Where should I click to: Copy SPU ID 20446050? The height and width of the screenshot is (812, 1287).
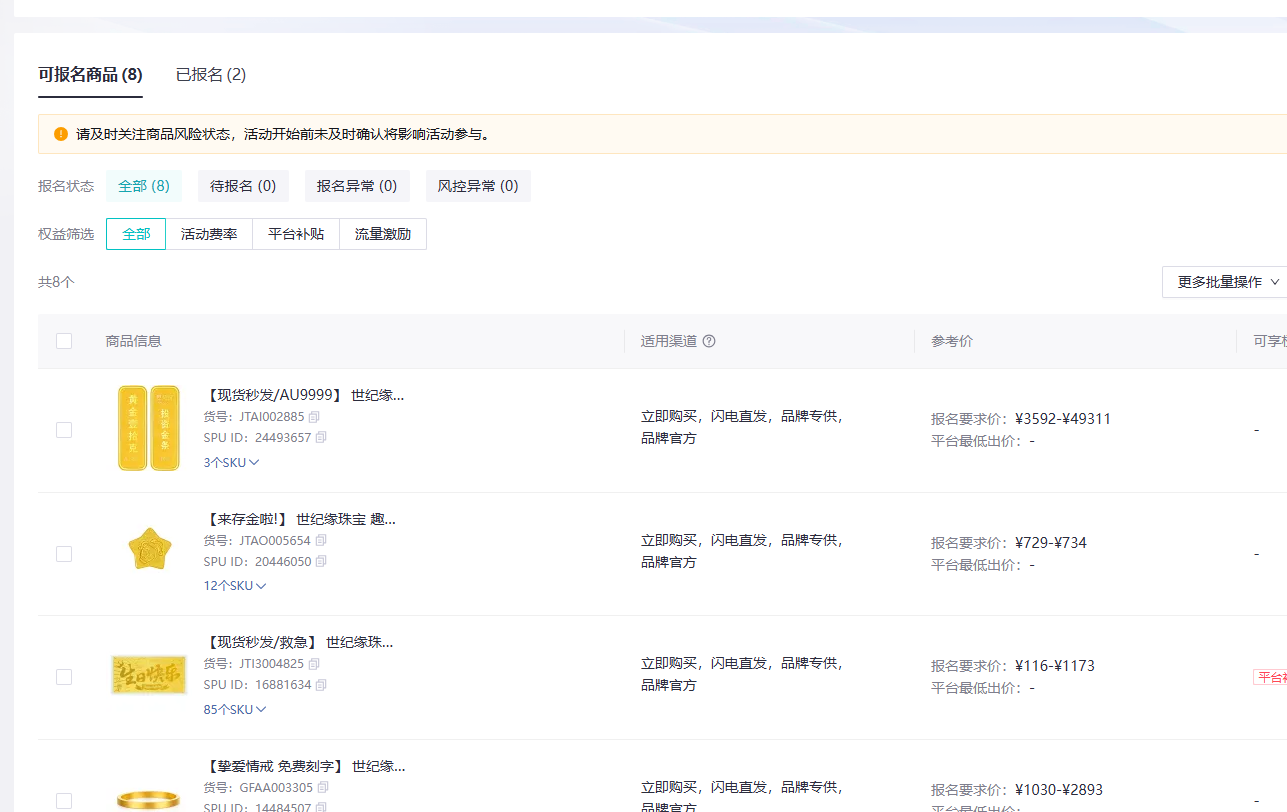321,562
